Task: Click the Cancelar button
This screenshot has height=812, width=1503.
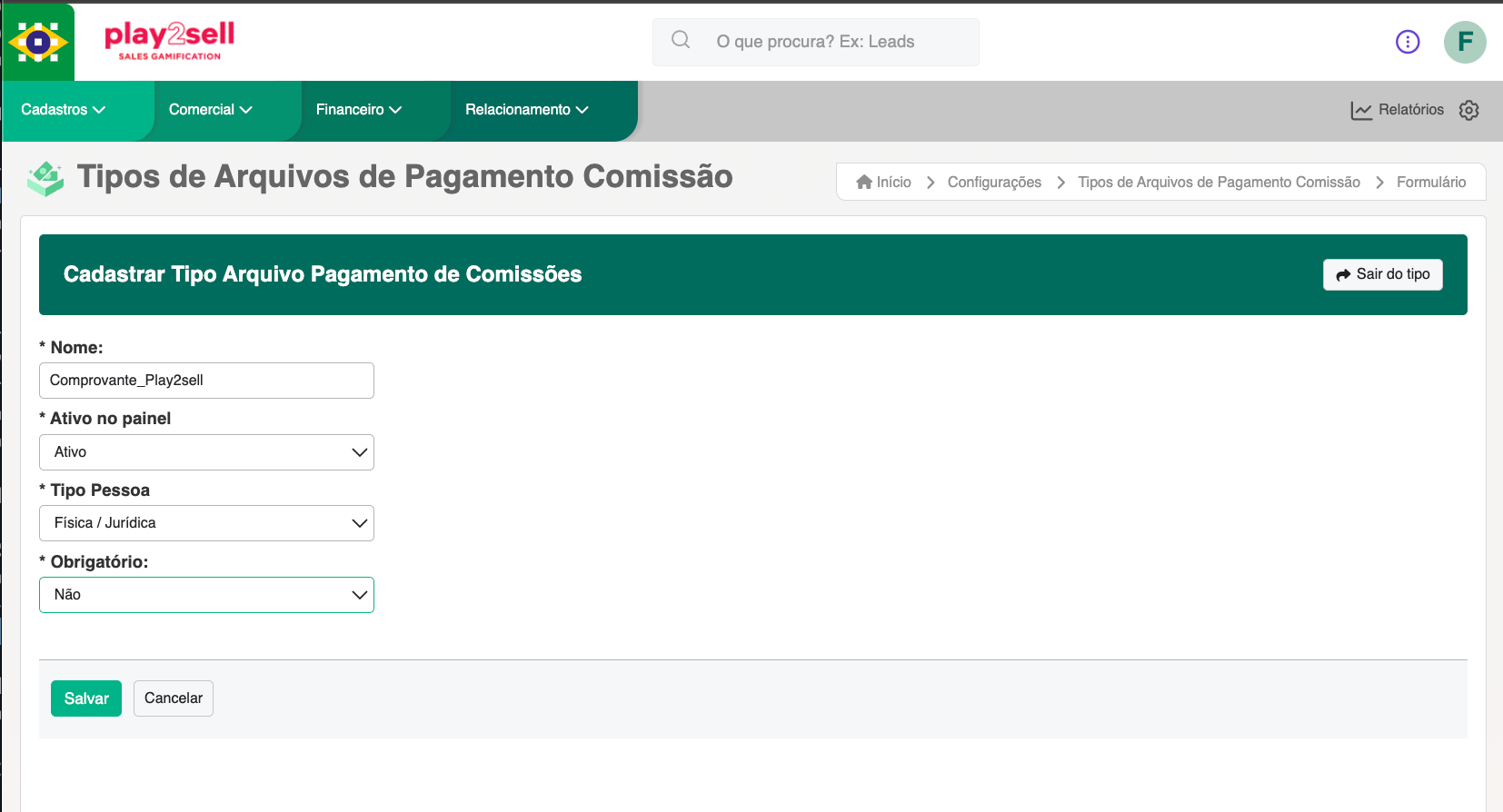Action: coord(174,698)
